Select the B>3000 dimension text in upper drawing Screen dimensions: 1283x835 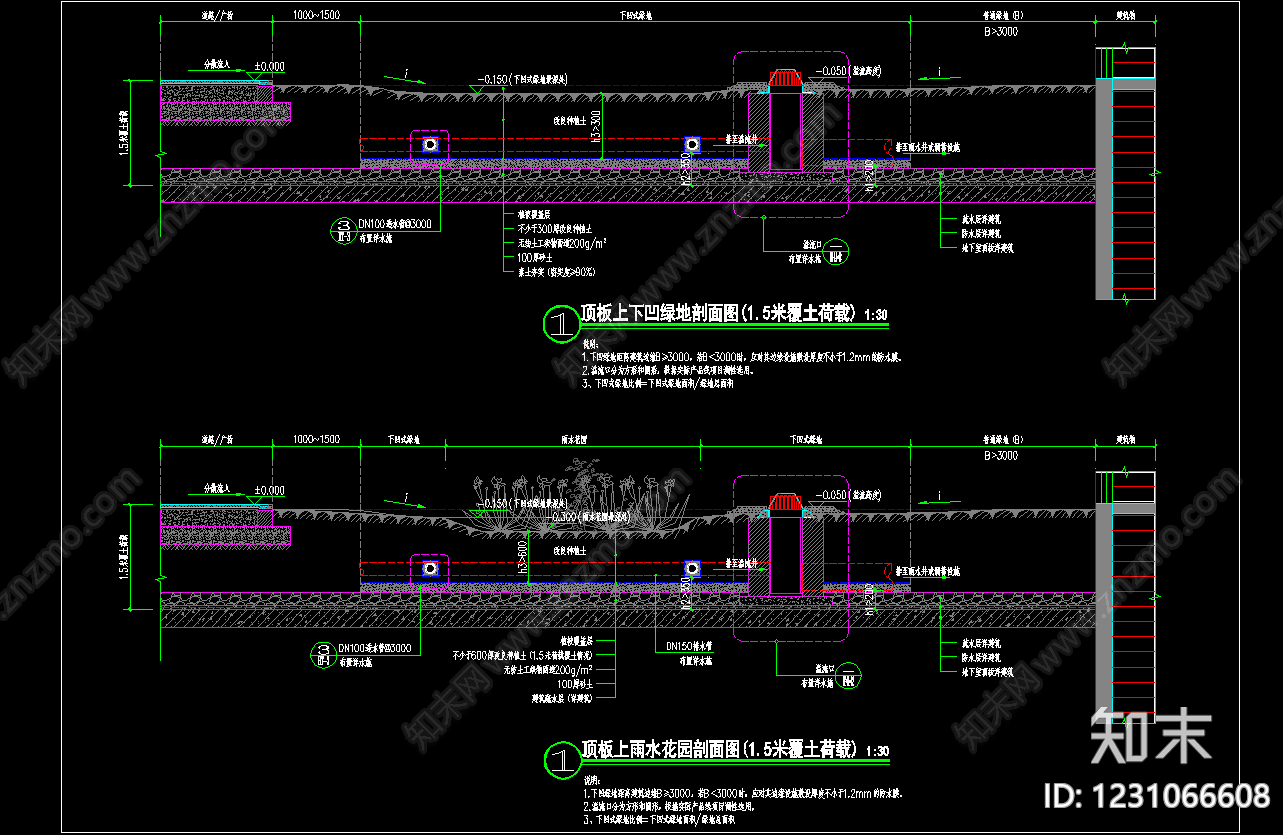point(1001,32)
